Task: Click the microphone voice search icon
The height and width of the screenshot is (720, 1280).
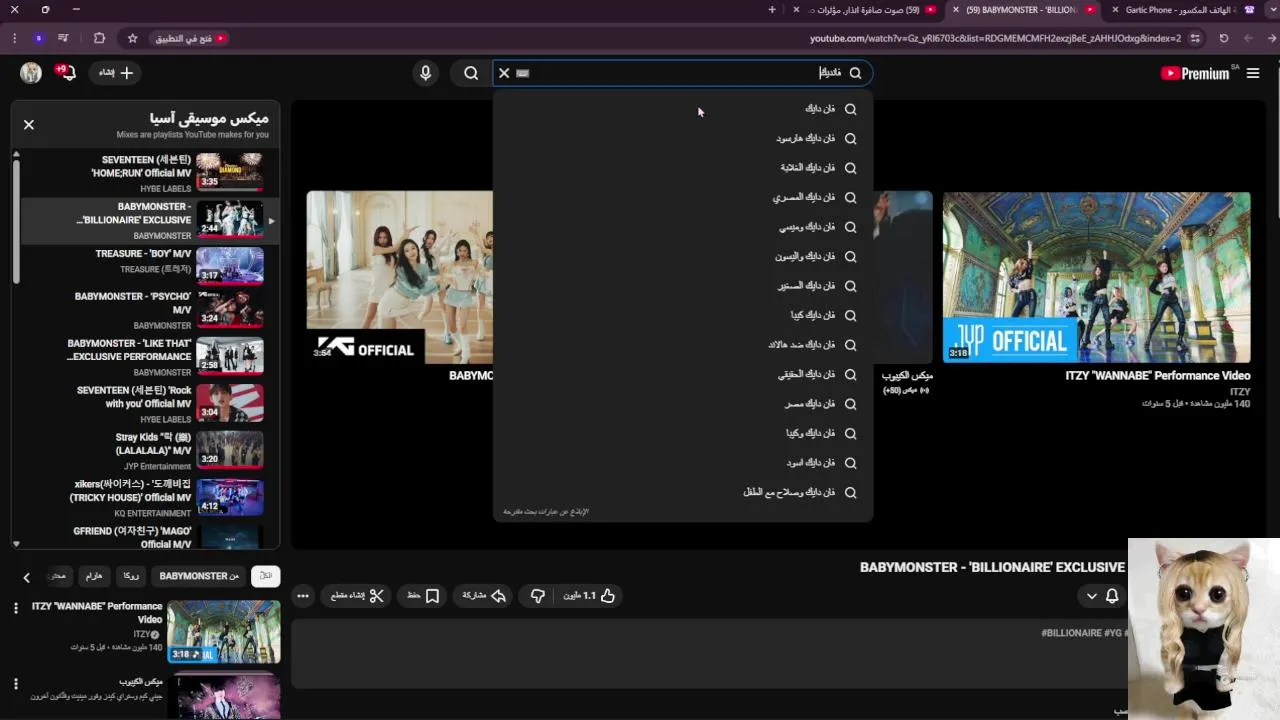Action: tap(426, 73)
